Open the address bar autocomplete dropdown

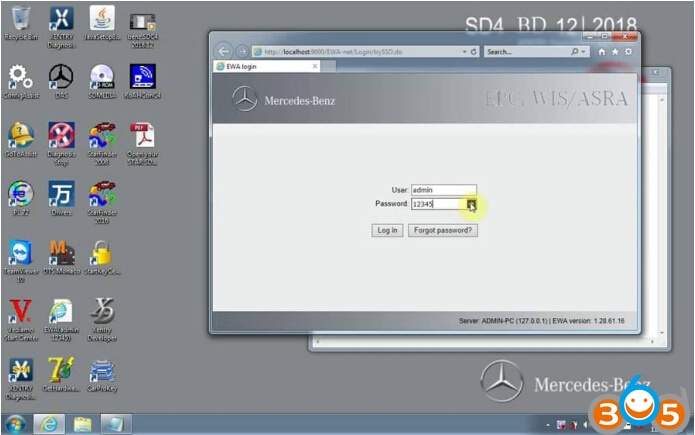tap(464, 52)
